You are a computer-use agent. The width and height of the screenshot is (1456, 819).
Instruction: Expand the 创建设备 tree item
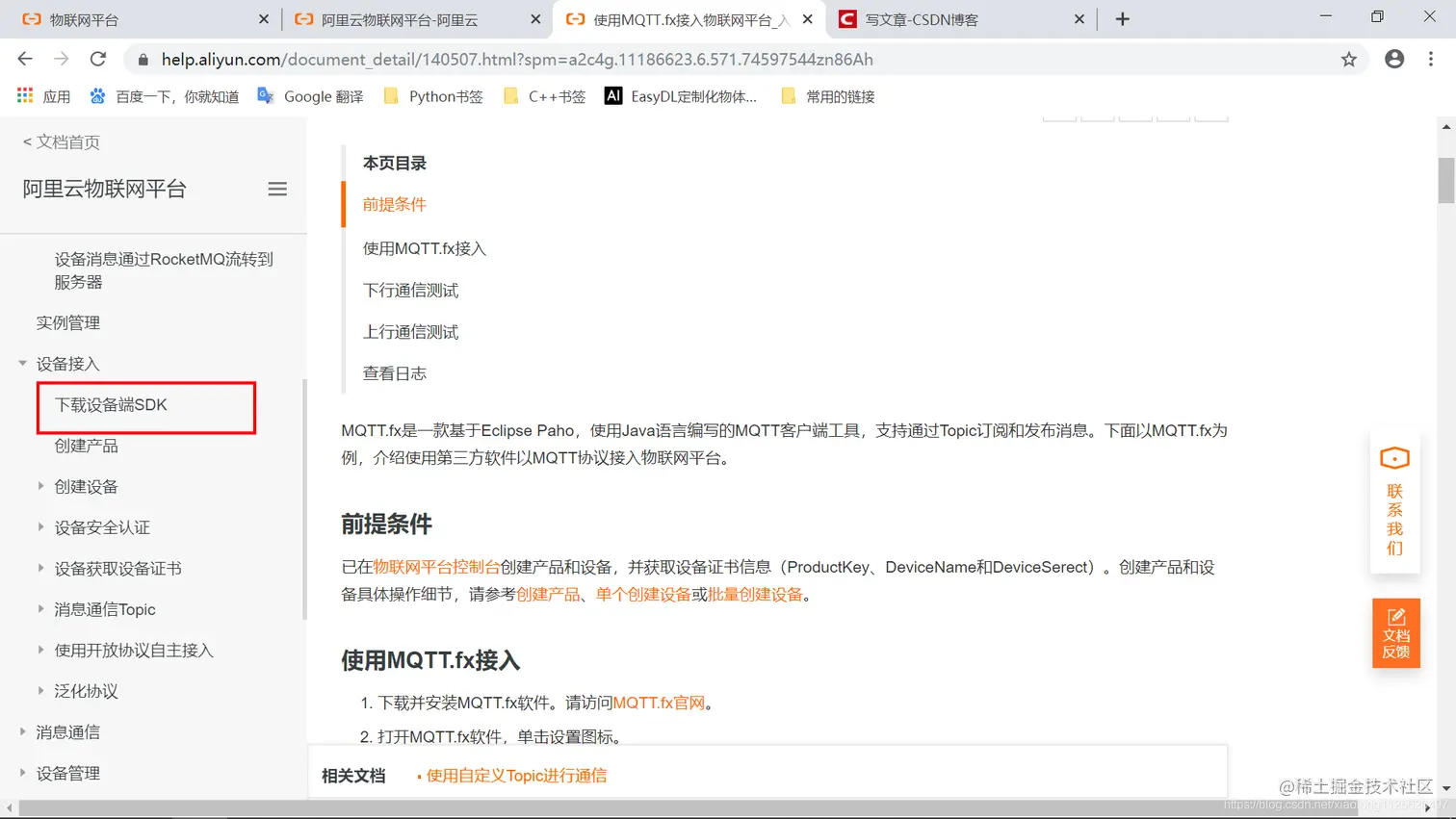[40, 486]
